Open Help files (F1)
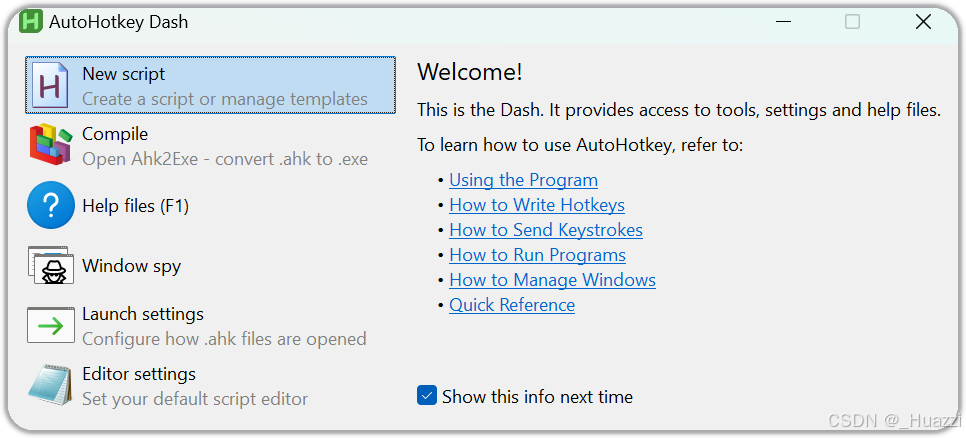The image size is (966, 438). (211, 205)
